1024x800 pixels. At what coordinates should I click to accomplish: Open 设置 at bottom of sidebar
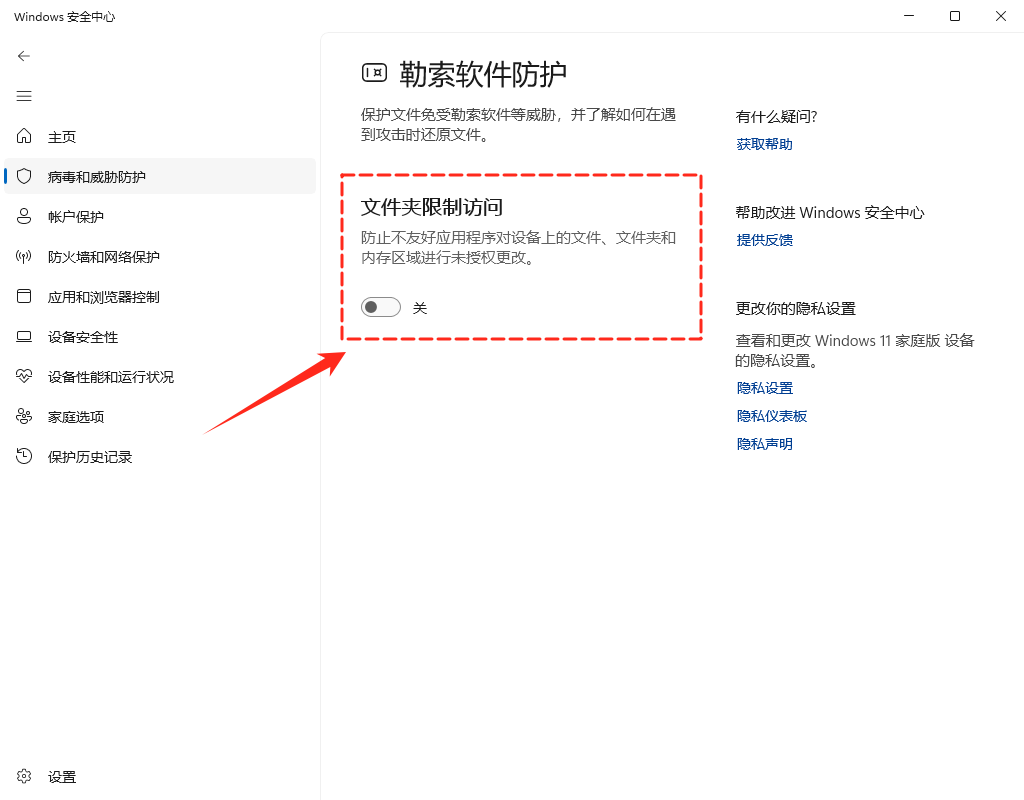[x=160, y=776]
